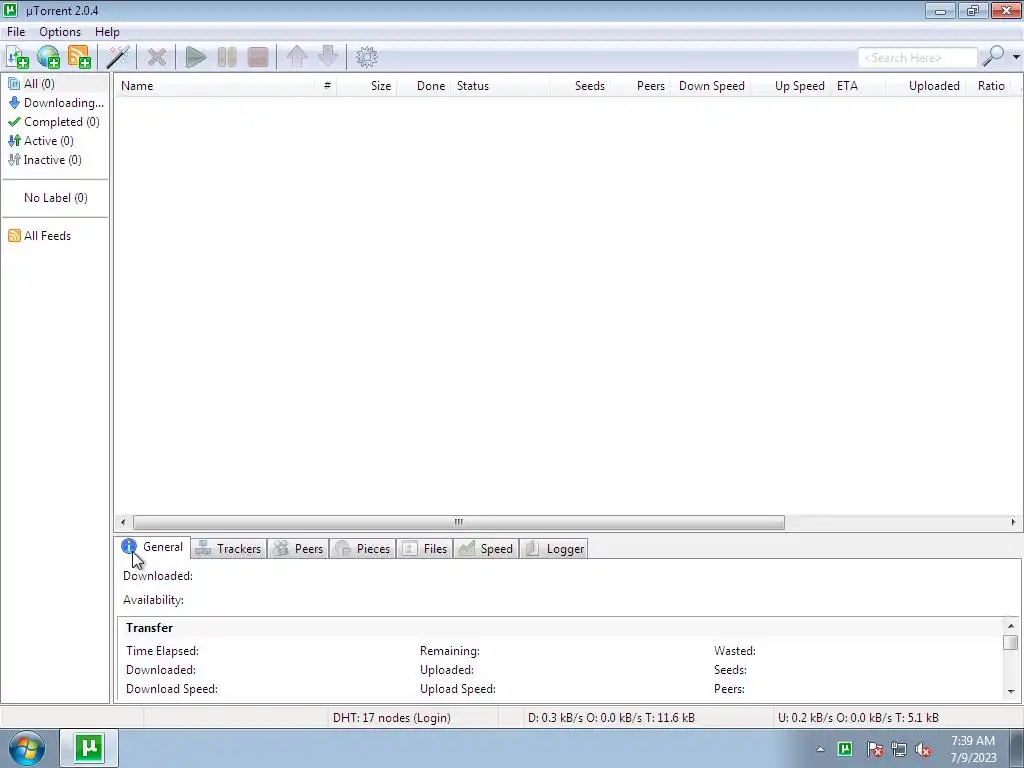Open the File menu

coord(16,32)
